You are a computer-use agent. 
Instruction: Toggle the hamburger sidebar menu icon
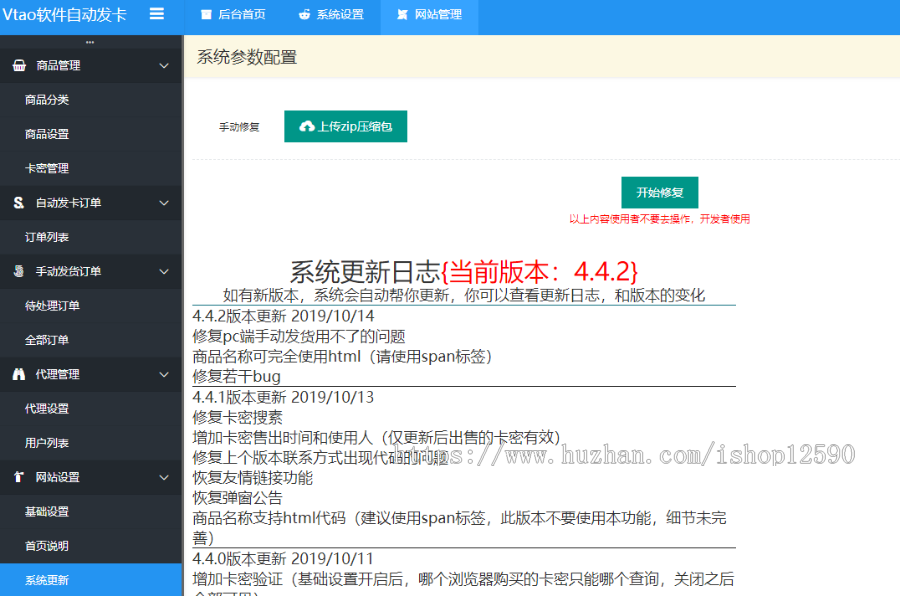point(157,14)
